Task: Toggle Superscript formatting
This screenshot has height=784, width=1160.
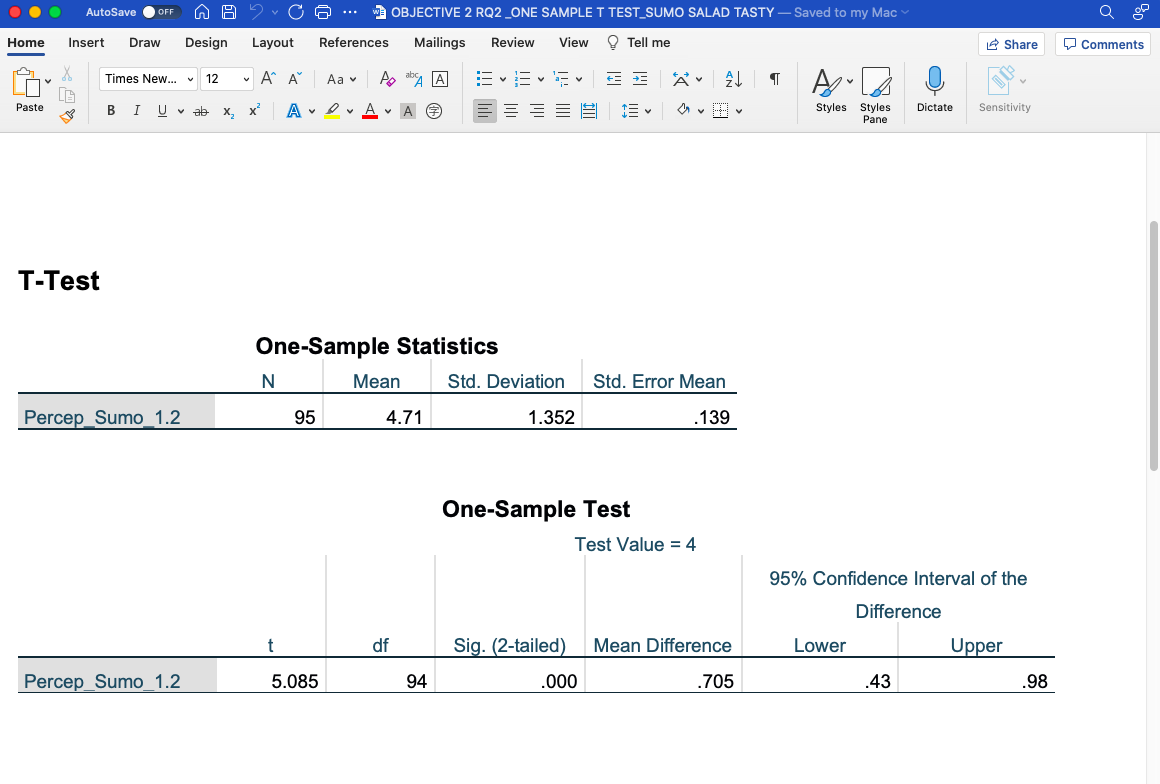Action: coord(254,111)
